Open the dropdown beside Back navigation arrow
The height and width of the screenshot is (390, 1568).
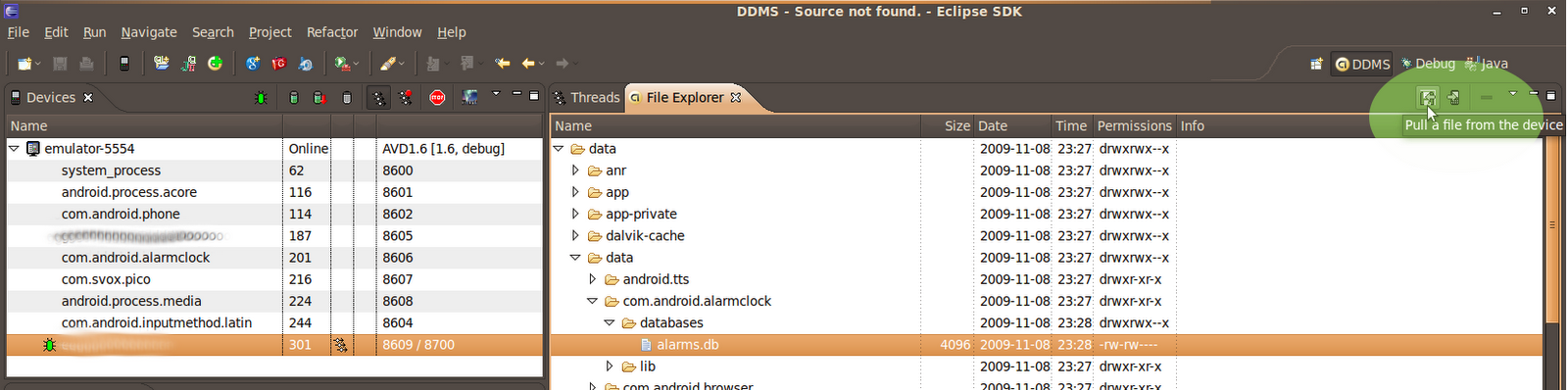541,65
